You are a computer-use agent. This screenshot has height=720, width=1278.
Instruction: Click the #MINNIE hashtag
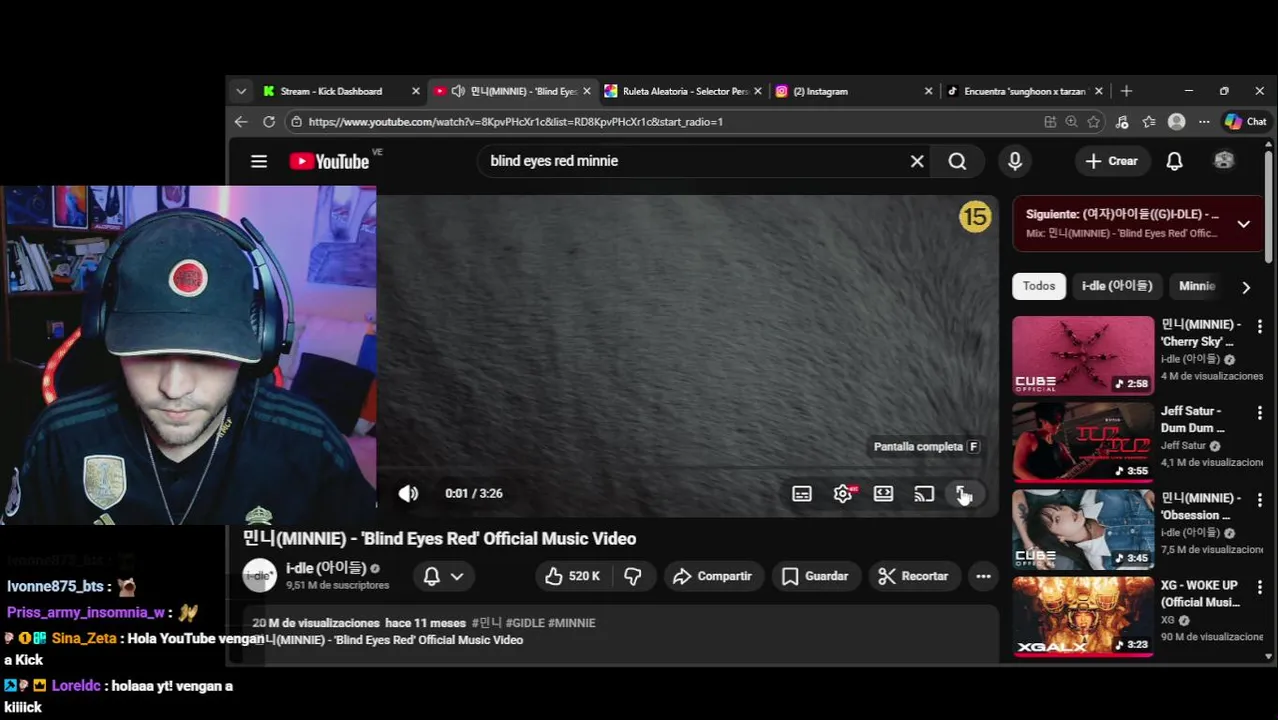[572, 623]
